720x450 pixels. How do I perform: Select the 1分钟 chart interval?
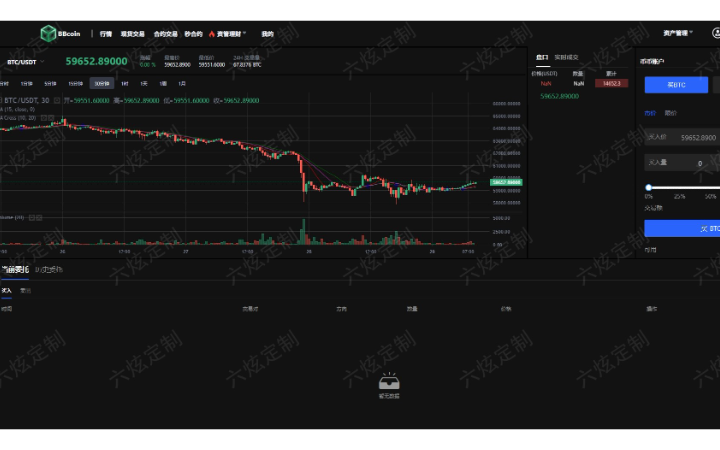tap(27, 84)
